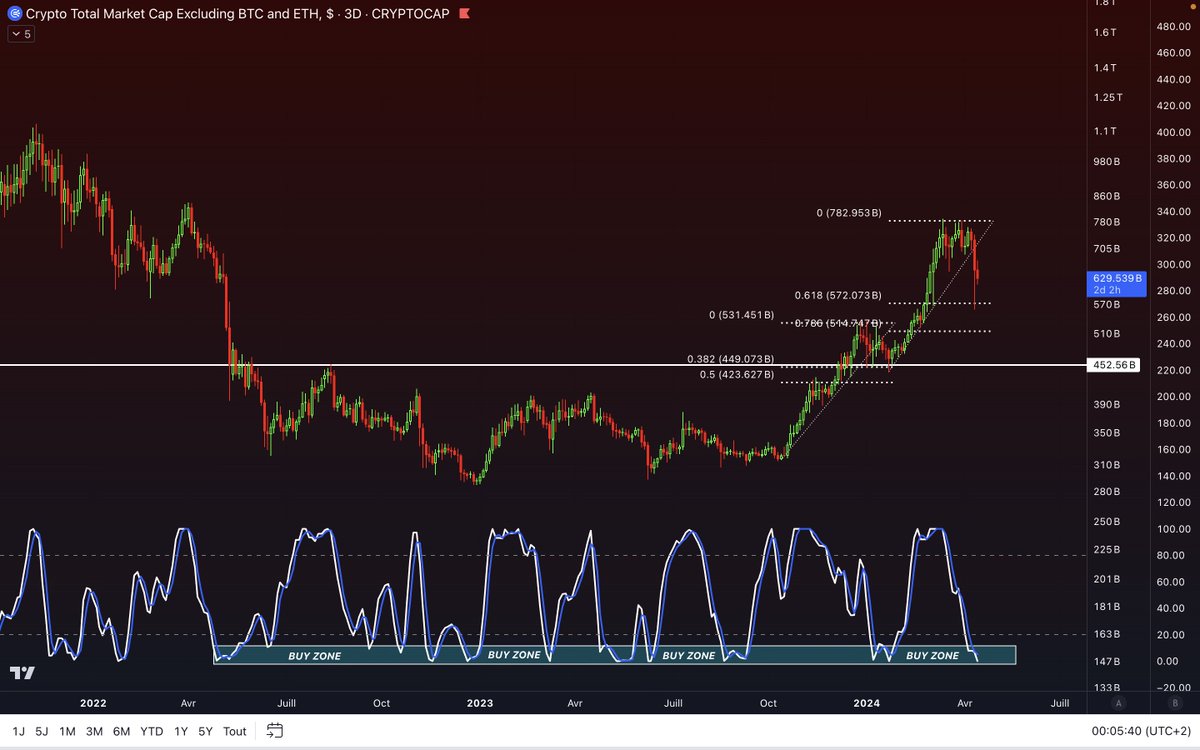Click the horizontal line price label 452.56 B
1200x750 pixels.
point(1115,365)
